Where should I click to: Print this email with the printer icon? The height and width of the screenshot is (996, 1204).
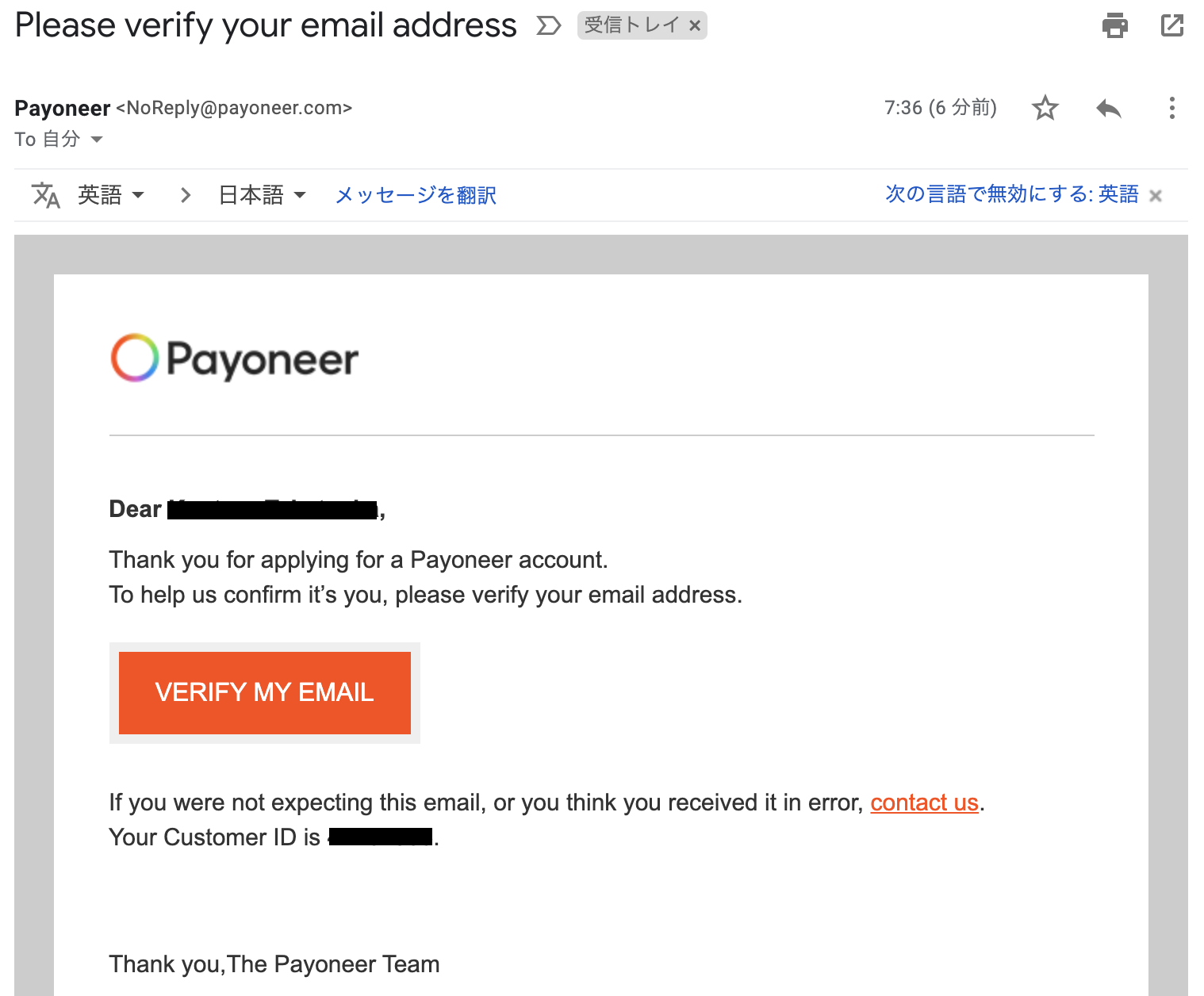(1114, 25)
